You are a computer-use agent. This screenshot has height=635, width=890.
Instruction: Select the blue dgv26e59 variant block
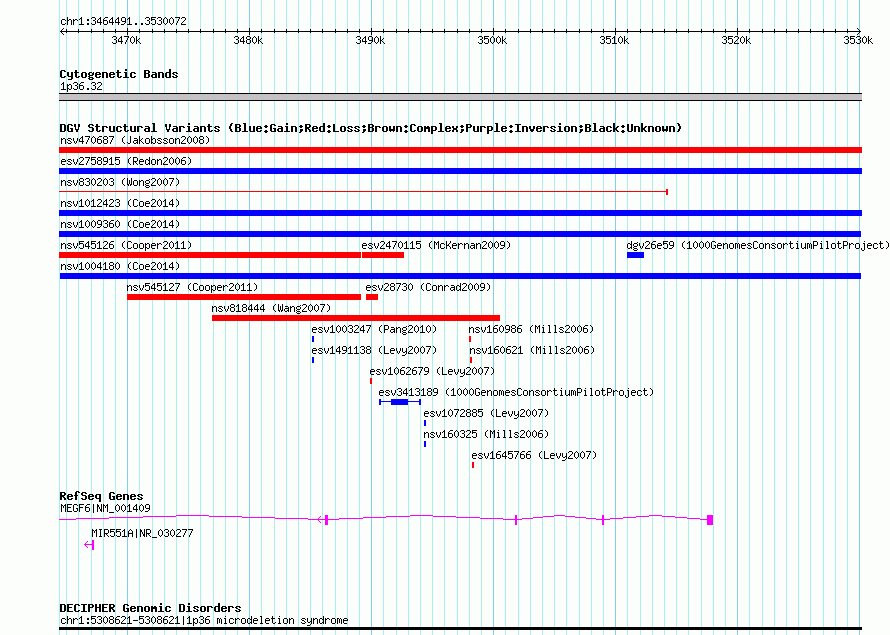(635, 255)
